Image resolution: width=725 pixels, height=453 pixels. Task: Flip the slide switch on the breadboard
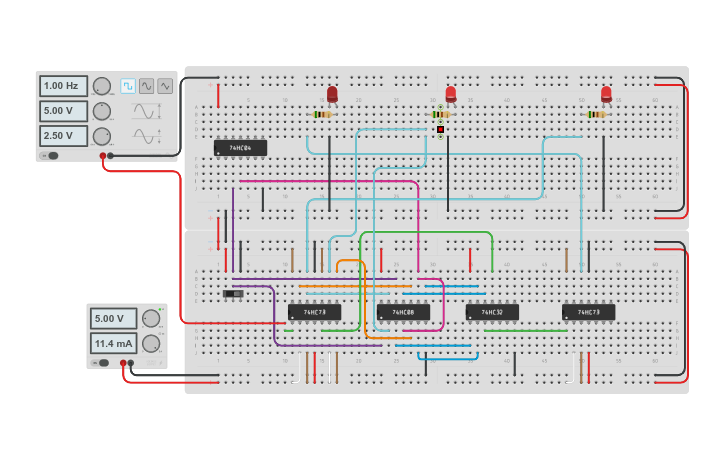[233, 294]
